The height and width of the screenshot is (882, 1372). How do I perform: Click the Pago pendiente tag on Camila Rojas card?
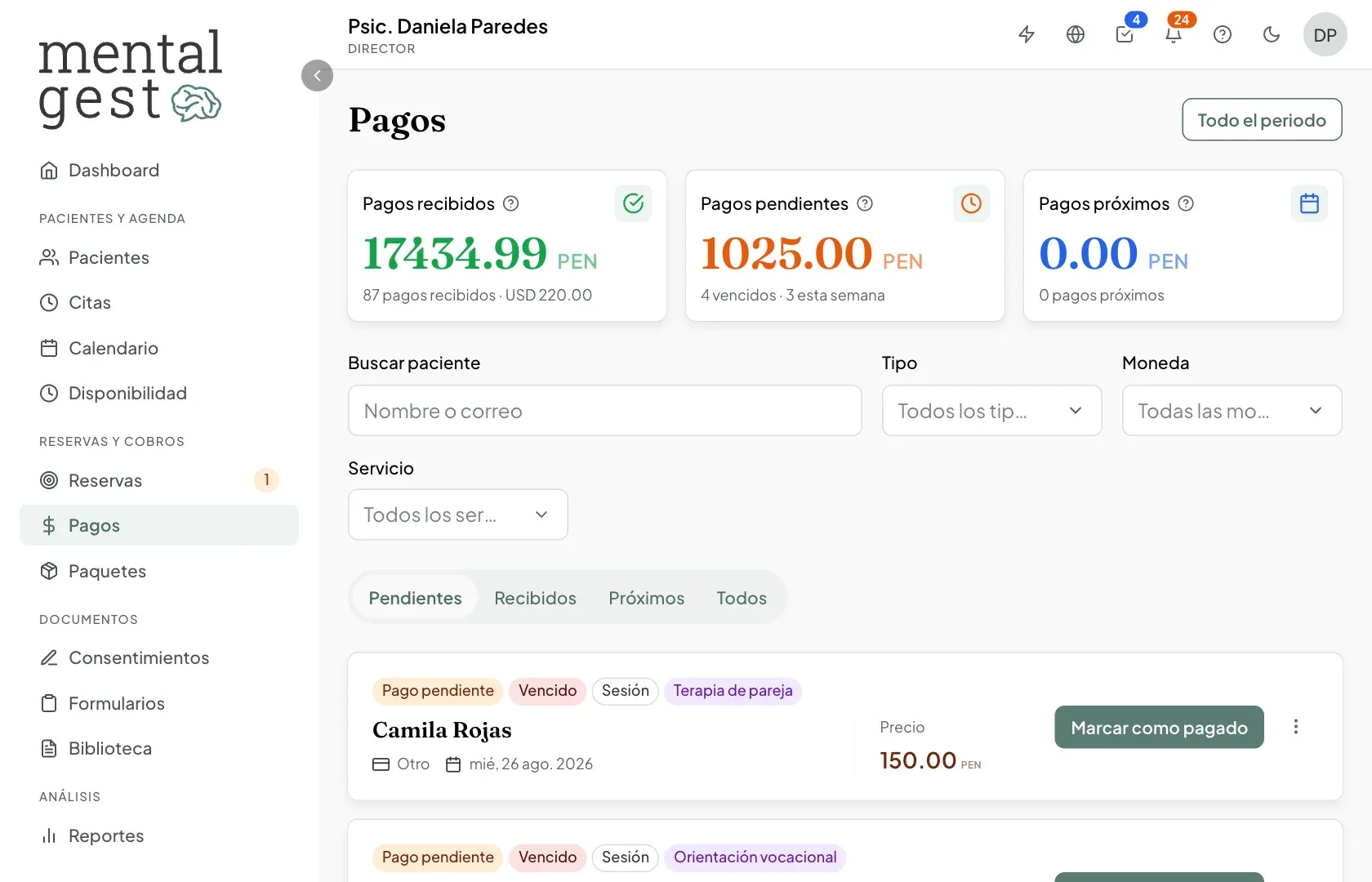[x=438, y=691]
